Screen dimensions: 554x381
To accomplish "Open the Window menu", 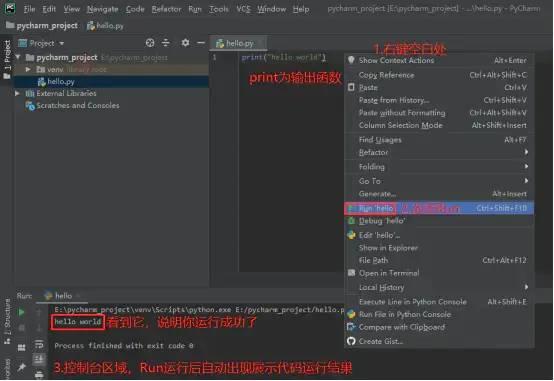I will (x=271, y=9).
